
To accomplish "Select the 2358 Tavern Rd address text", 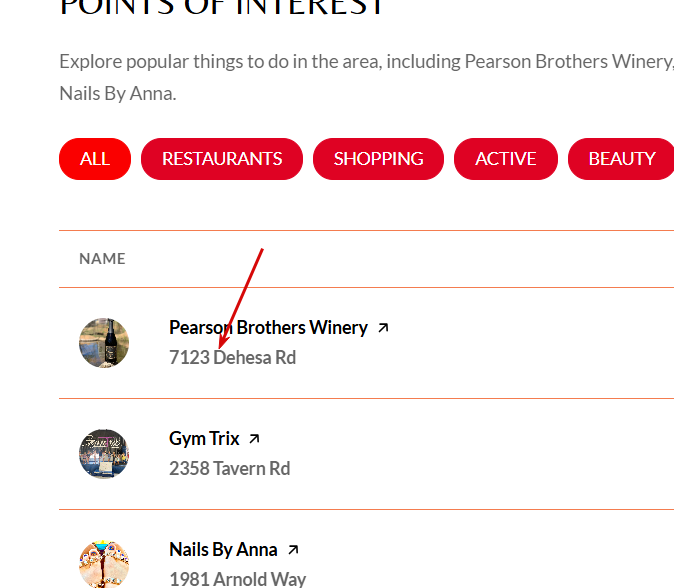I will (229, 468).
